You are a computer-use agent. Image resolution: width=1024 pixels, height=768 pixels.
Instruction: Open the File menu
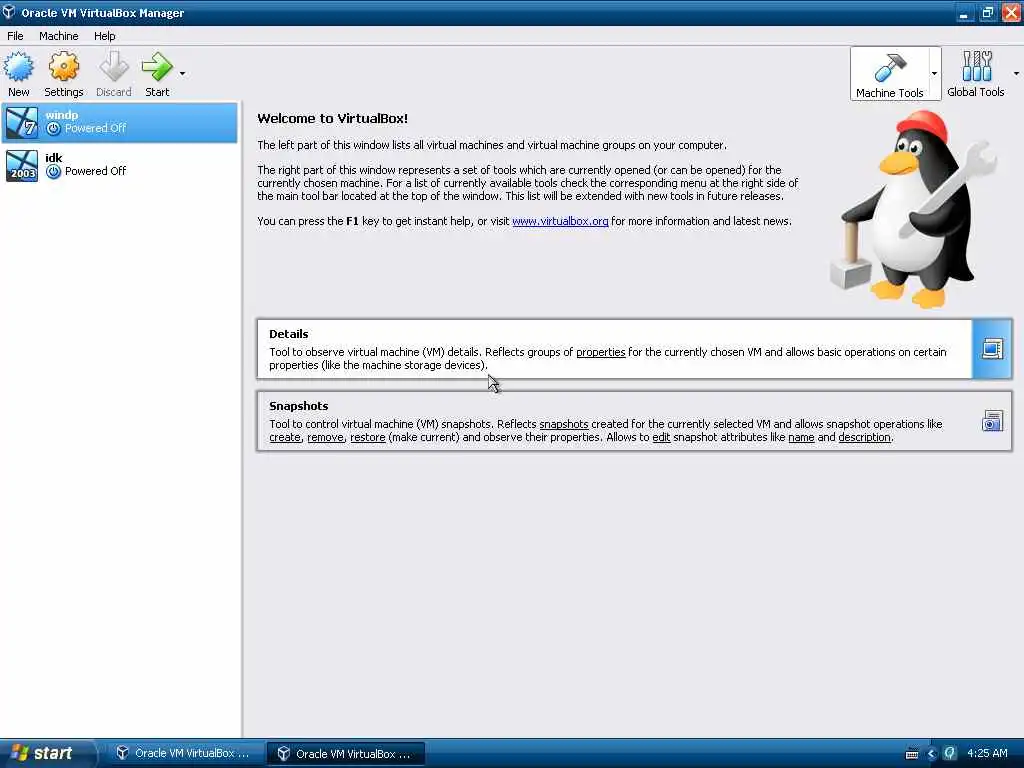click(15, 36)
